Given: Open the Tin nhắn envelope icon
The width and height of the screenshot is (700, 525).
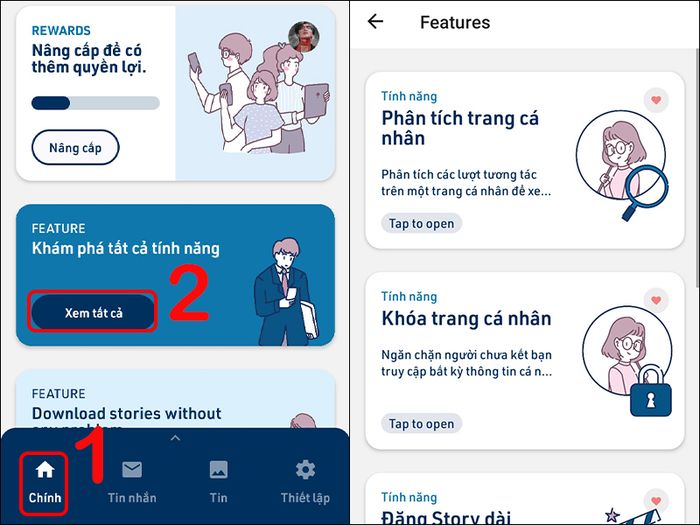Looking at the screenshot, I should click(x=132, y=470).
